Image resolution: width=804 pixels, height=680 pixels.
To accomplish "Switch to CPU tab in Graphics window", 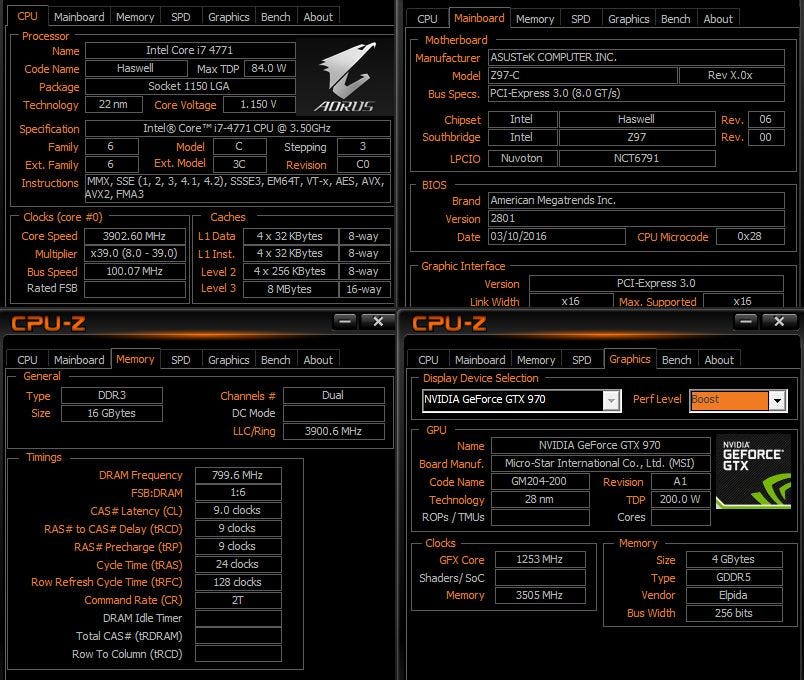I will coord(428,360).
